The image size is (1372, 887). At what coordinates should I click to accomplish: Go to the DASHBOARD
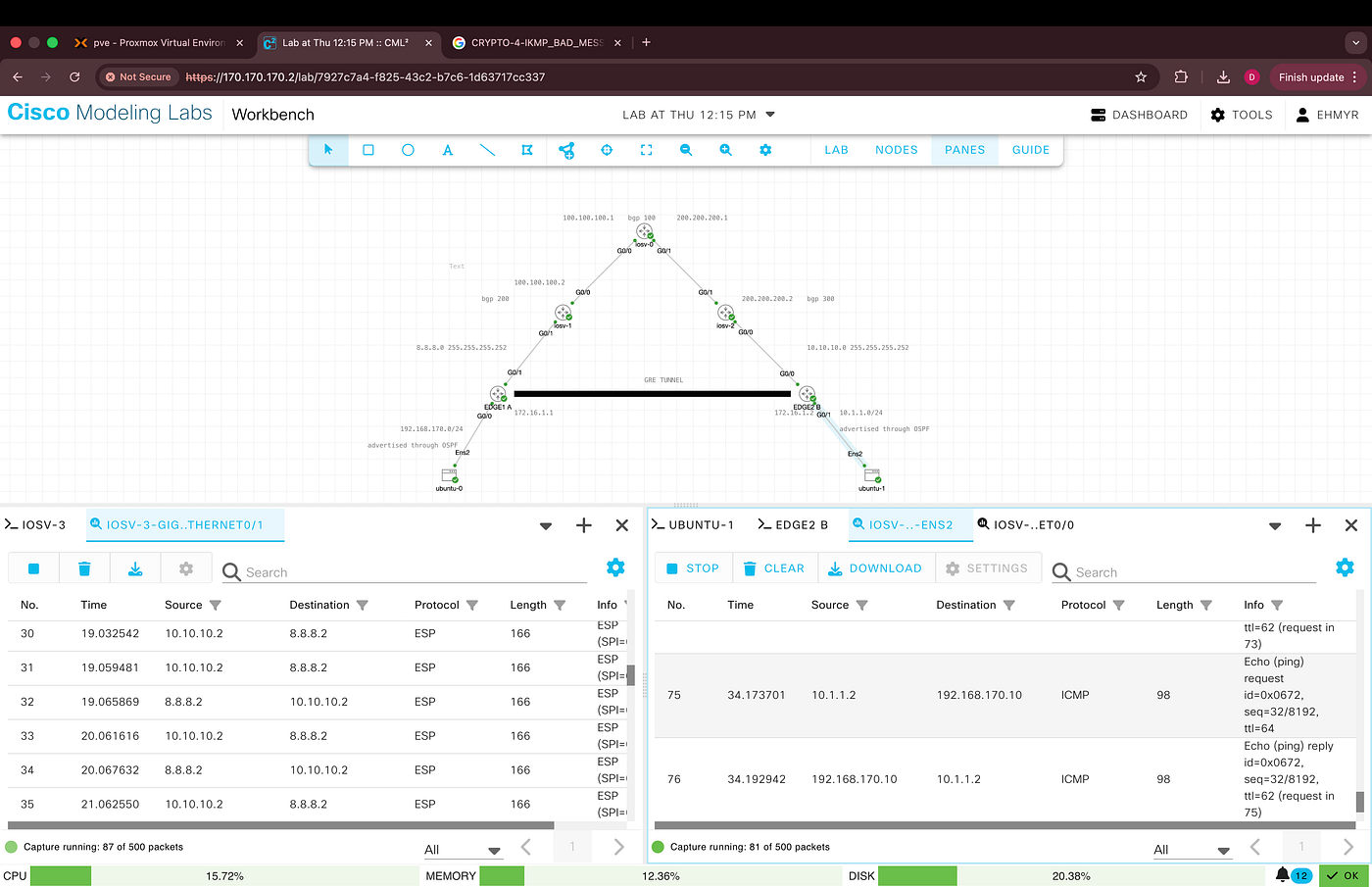coord(1139,115)
